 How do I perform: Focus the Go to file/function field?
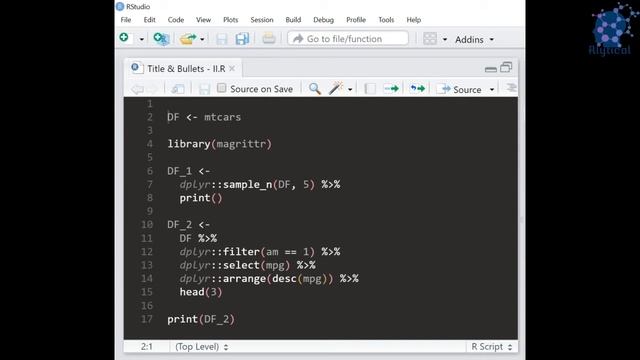click(348, 38)
